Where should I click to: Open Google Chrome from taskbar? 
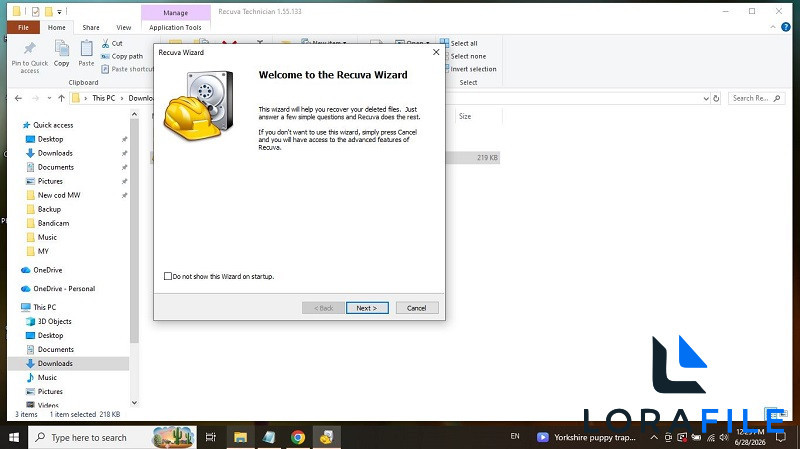click(x=298, y=437)
